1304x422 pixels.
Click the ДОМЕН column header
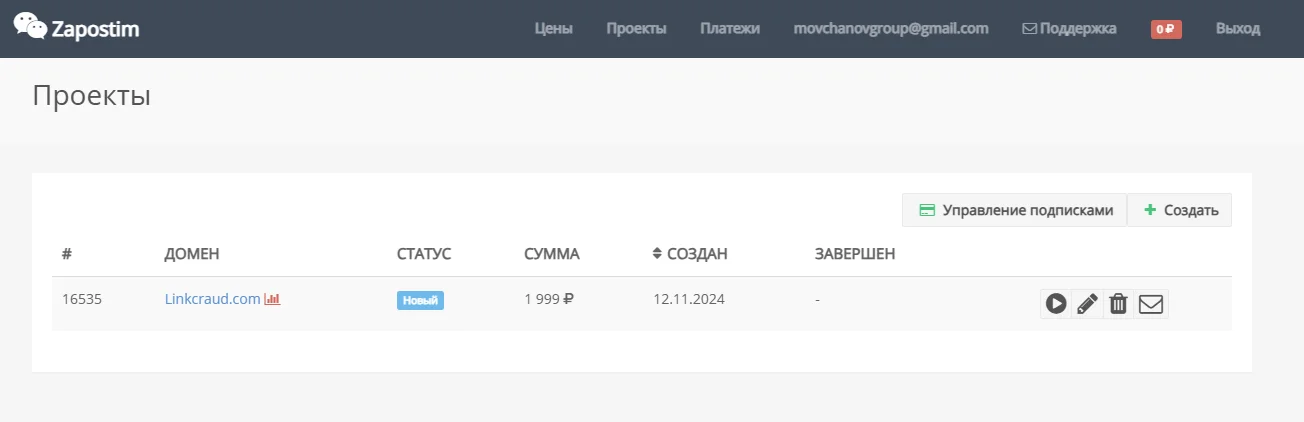192,254
